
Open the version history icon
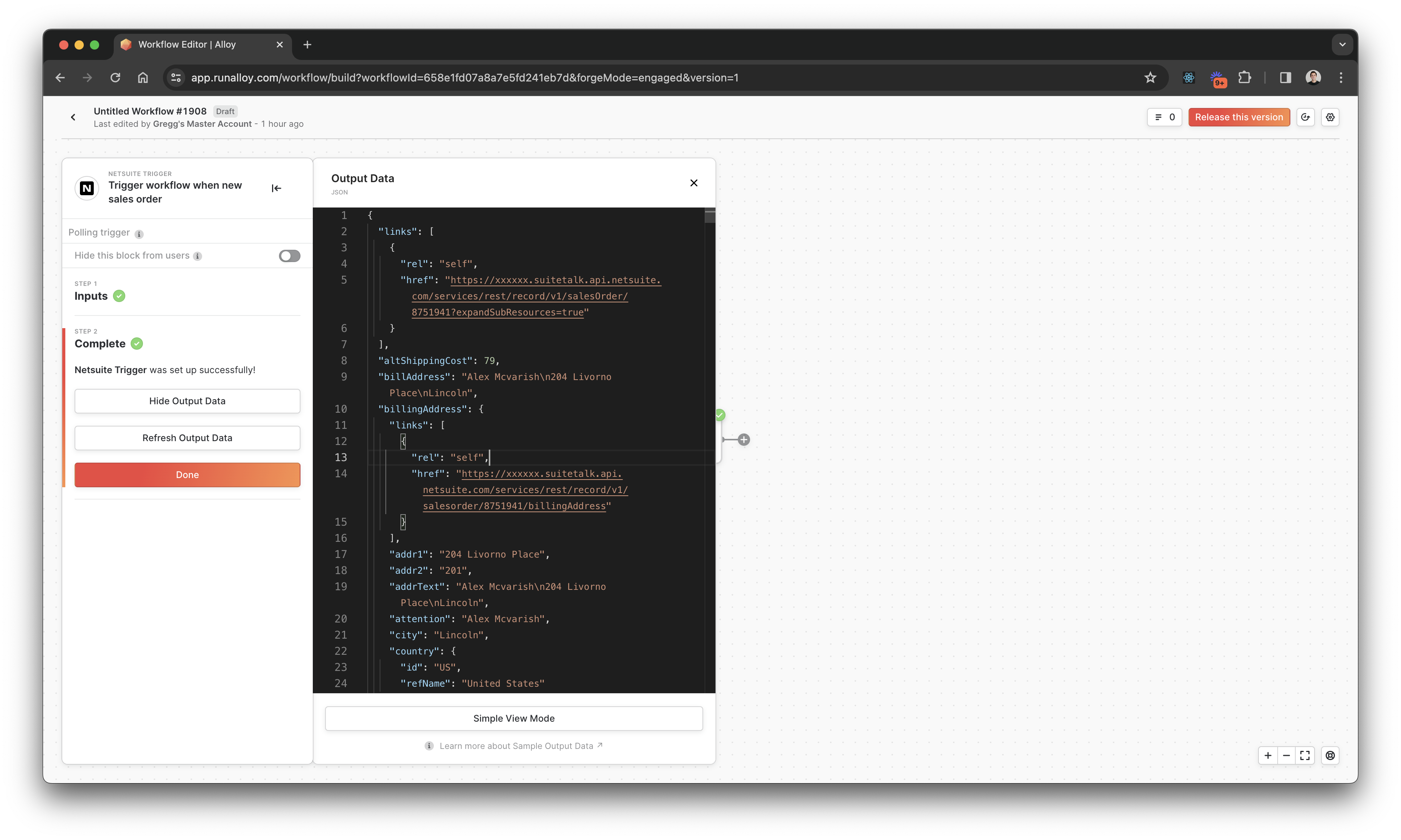1305,117
